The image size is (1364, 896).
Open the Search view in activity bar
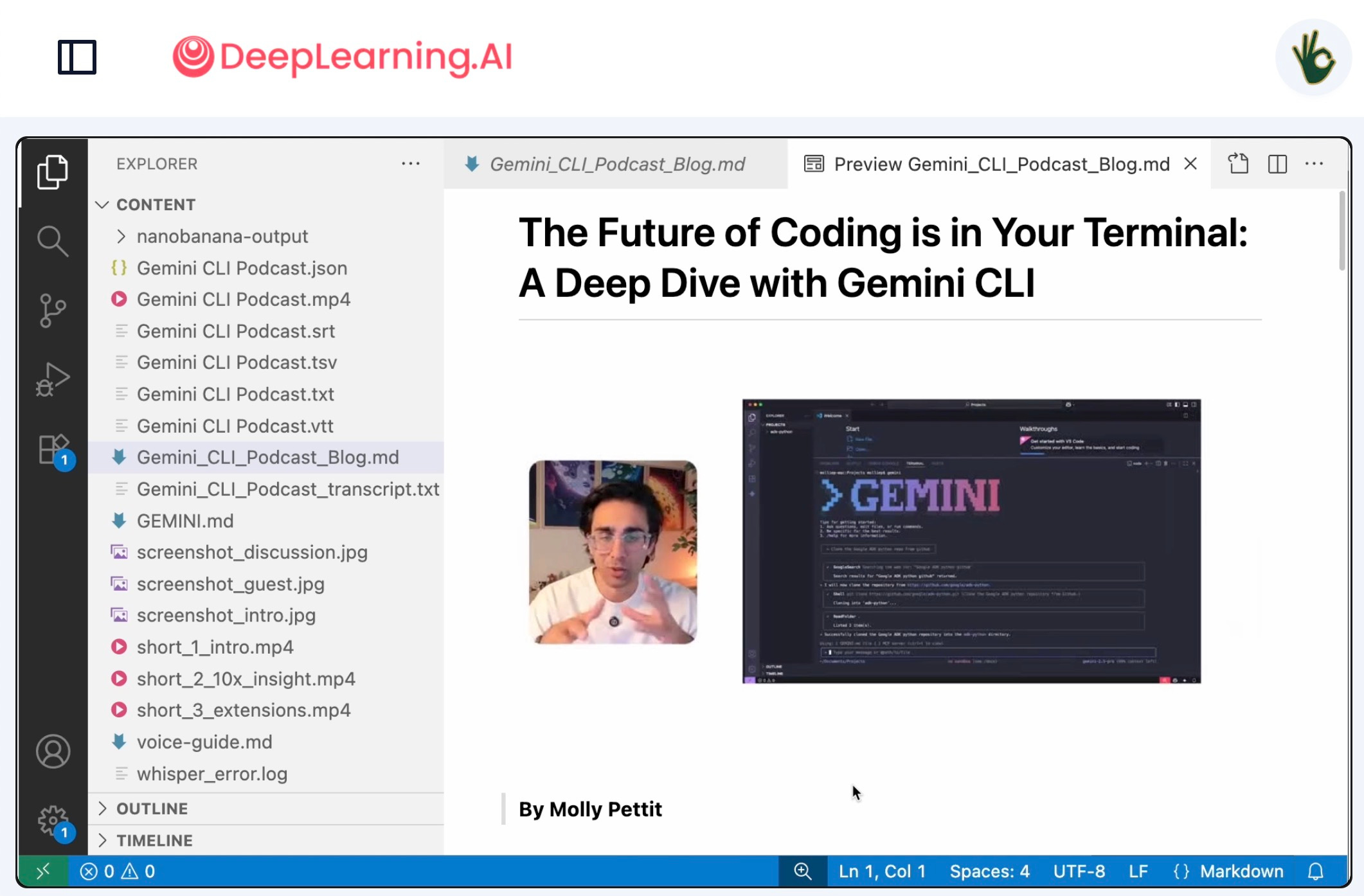click(53, 241)
